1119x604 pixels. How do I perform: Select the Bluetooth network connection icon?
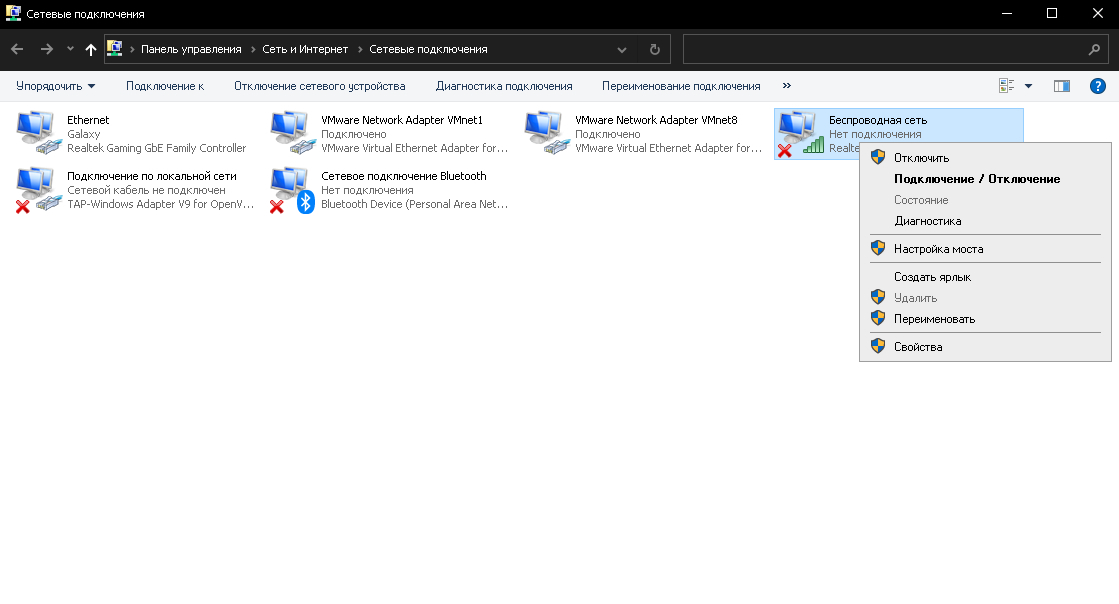[293, 189]
